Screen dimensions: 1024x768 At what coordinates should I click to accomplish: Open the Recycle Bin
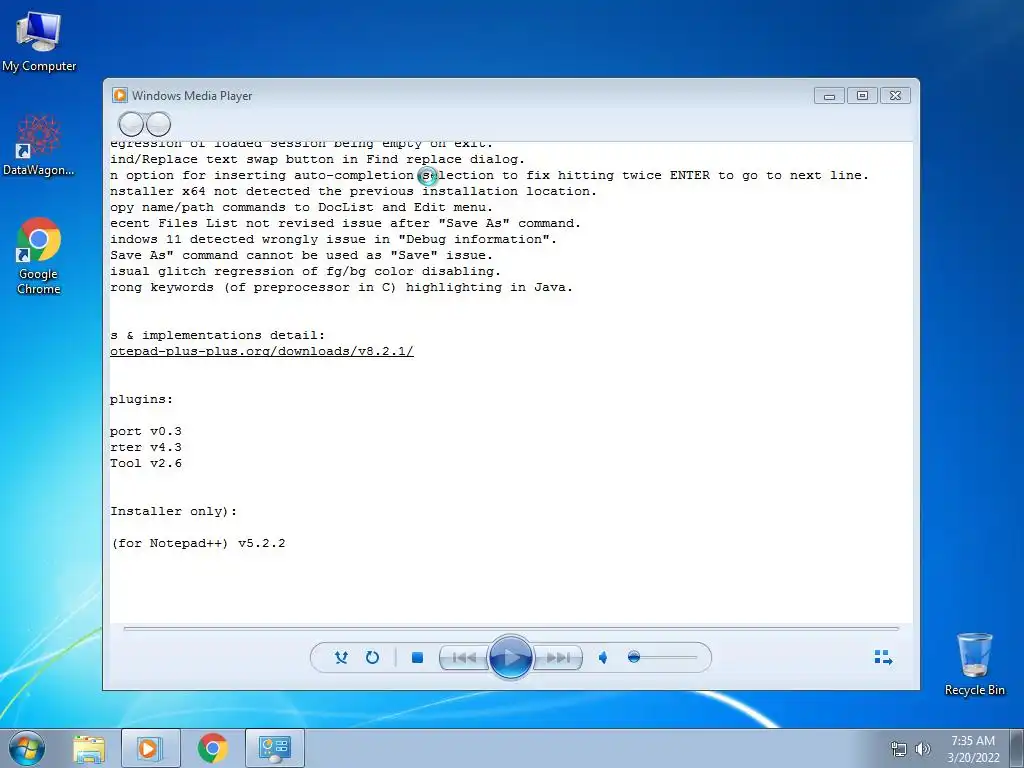pyautogui.click(x=974, y=664)
